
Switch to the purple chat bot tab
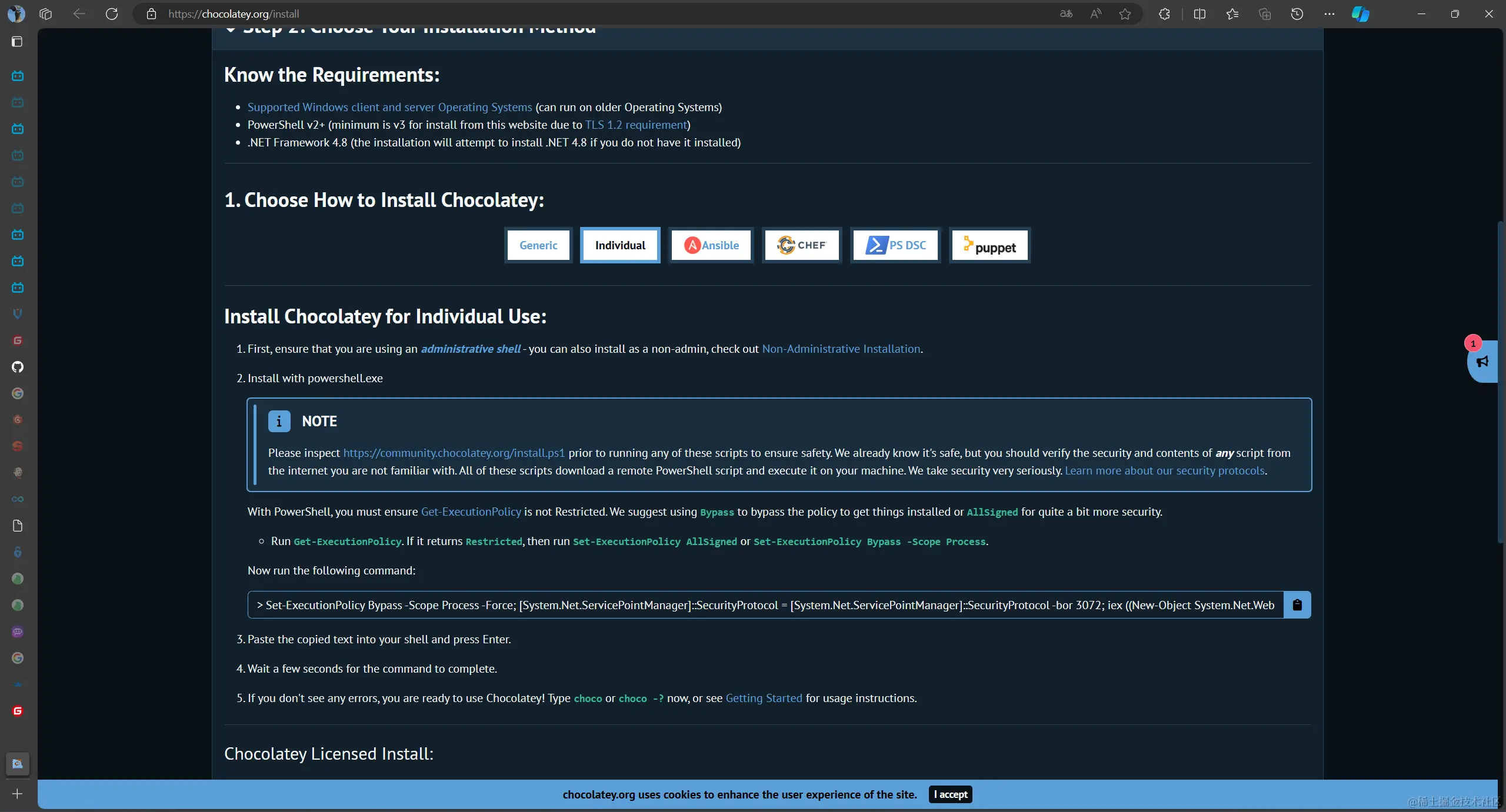coord(18,631)
